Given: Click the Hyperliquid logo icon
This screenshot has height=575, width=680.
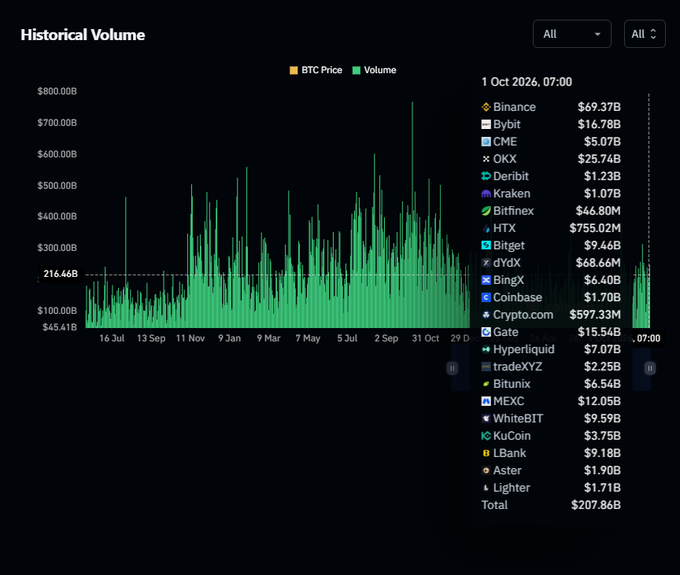Looking at the screenshot, I should click(486, 350).
